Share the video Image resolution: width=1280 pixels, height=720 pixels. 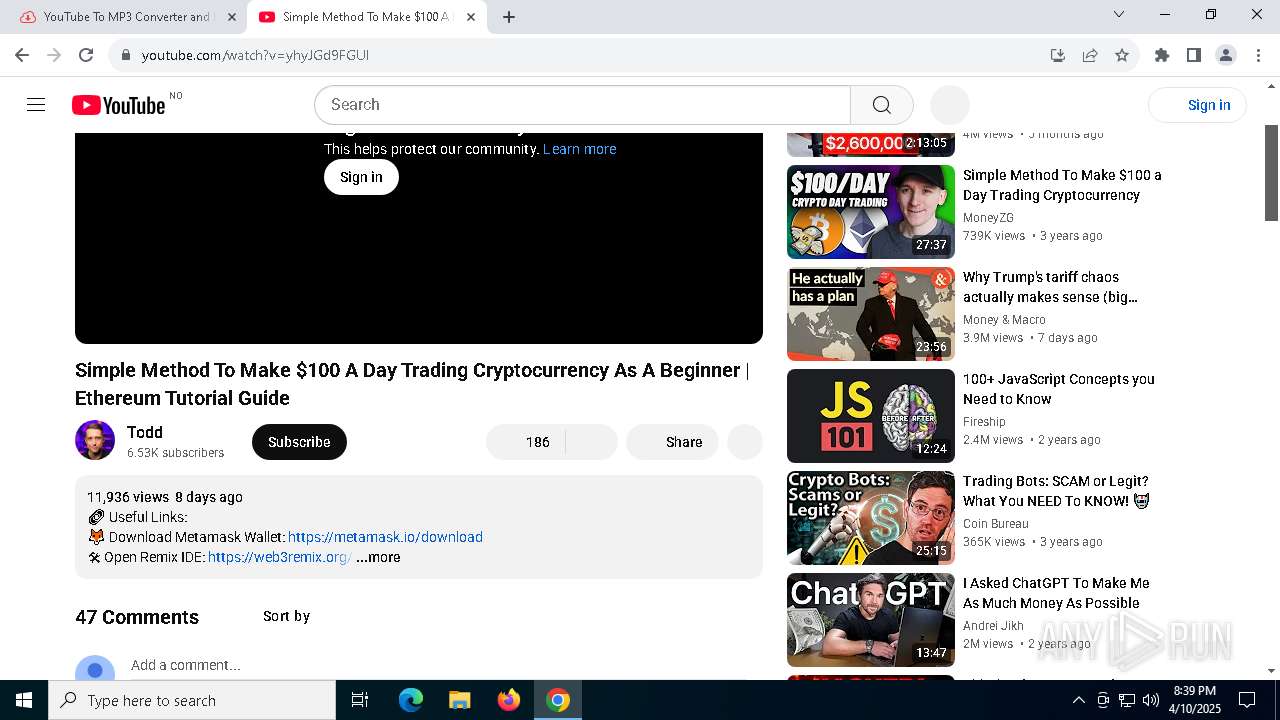pos(672,442)
